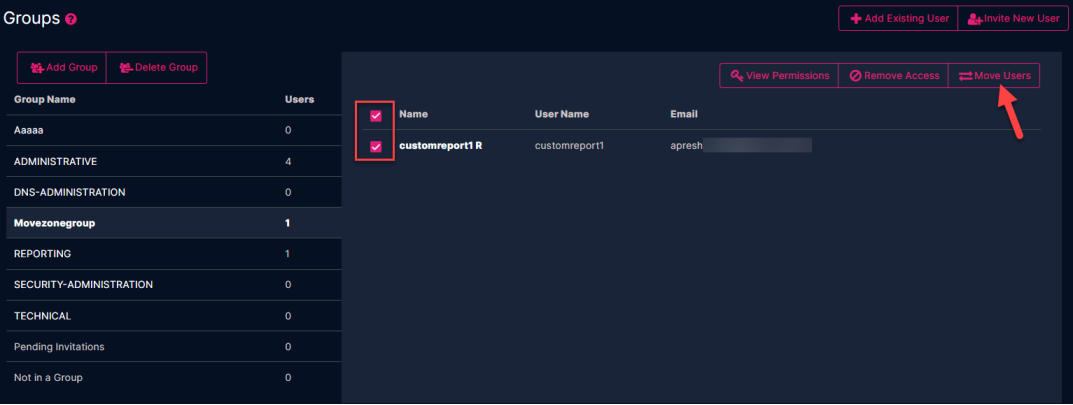Click the customreport1 R user name

point(441,146)
